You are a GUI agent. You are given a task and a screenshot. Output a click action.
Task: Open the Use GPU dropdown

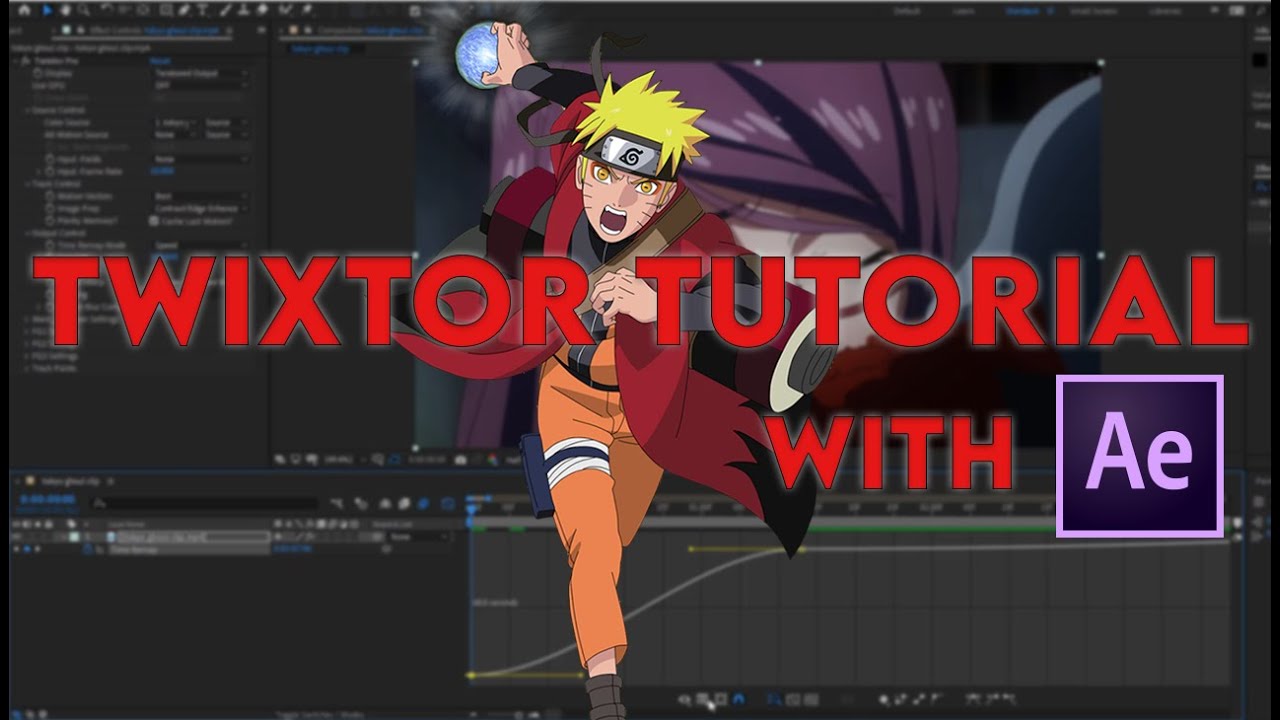[201, 86]
